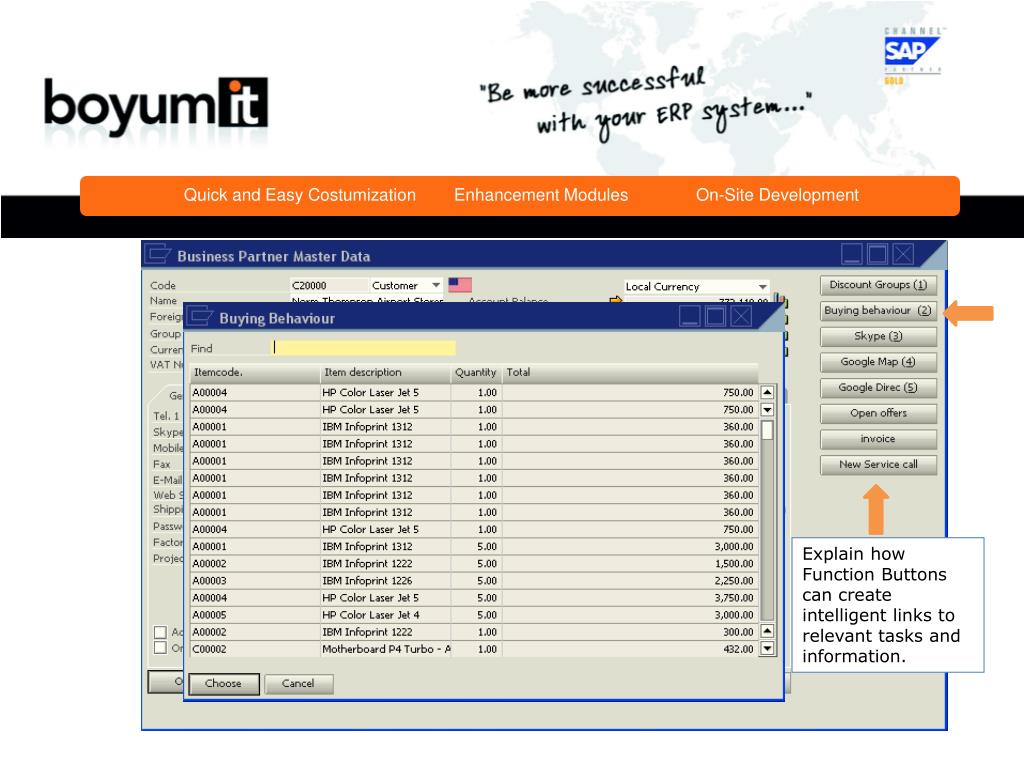
Task: Show Open offers button
Action: coord(878,413)
